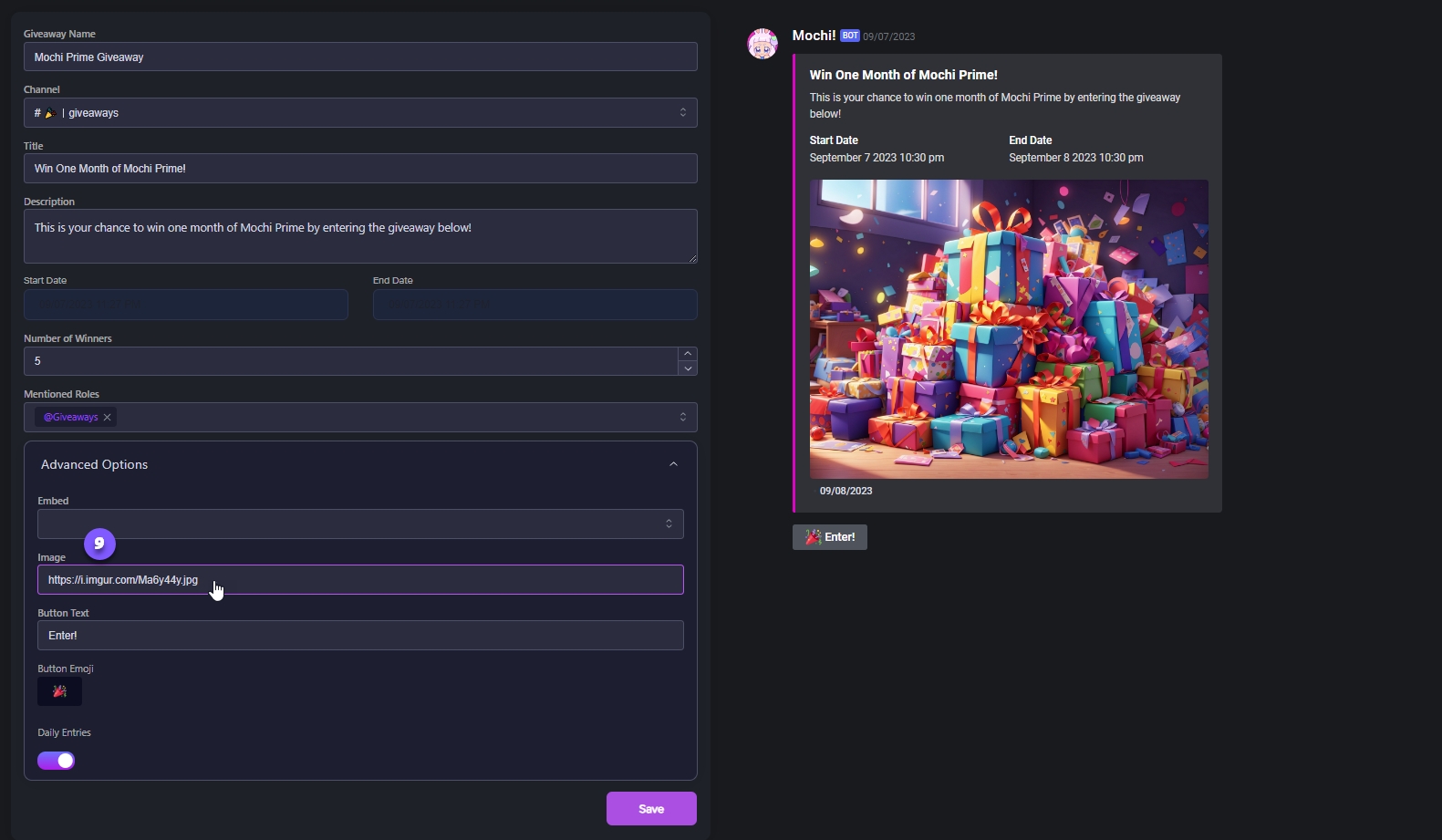
Task: Pick an End Date
Action: tap(535, 305)
